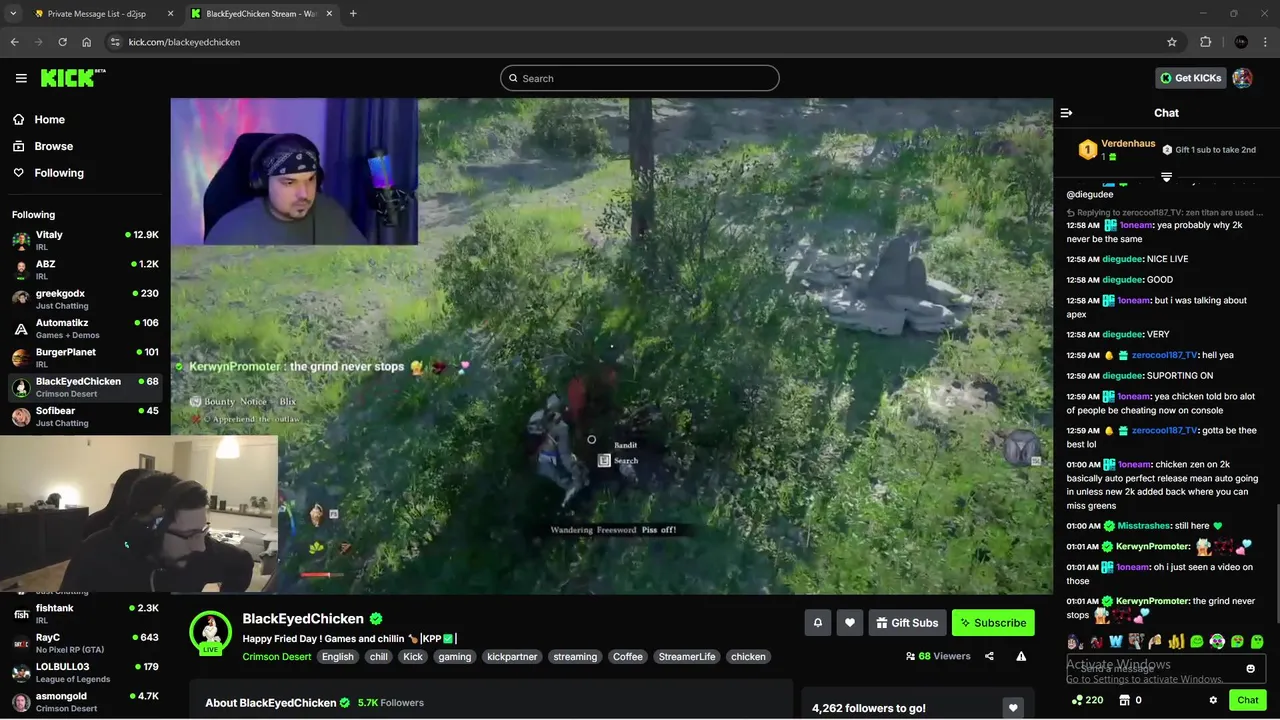
Task: Open the hamburger sidebar menu
Action: (21, 78)
